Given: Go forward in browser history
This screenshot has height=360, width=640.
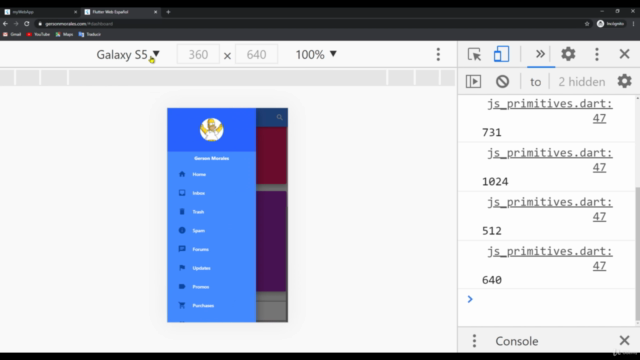Looking at the screenshot, I should (x=16, y=24).
